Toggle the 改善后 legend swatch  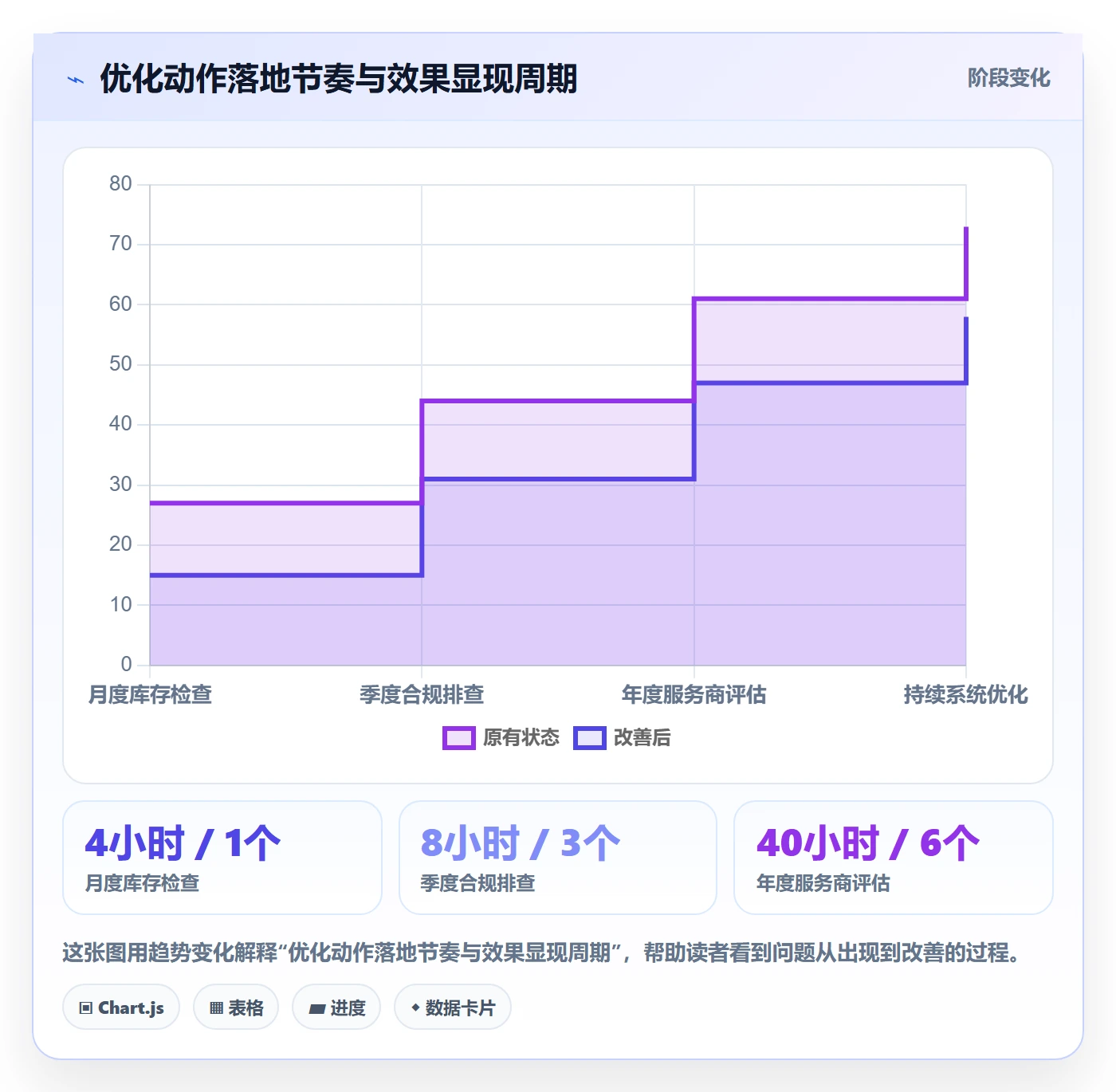590,738
